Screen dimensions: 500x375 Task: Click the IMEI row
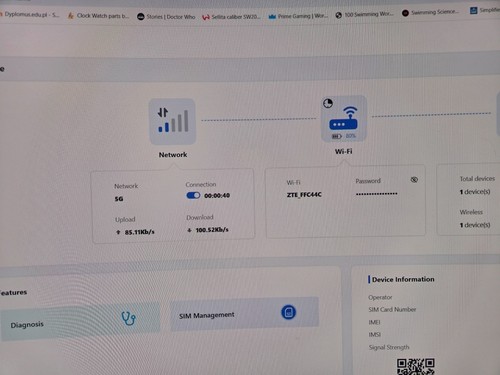(x=374, y=322)
